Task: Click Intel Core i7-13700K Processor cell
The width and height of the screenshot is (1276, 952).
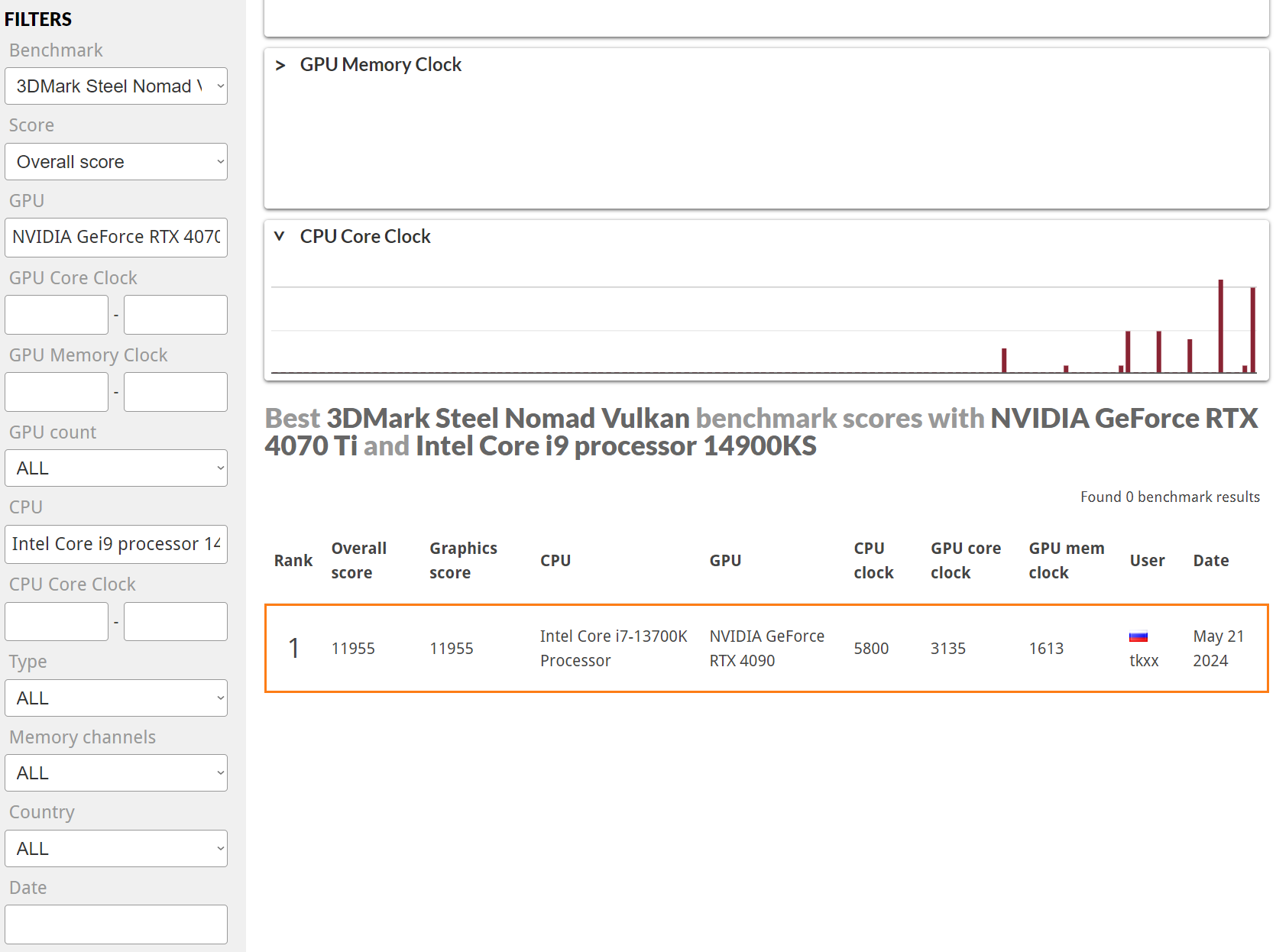Action: pos(614,649)
